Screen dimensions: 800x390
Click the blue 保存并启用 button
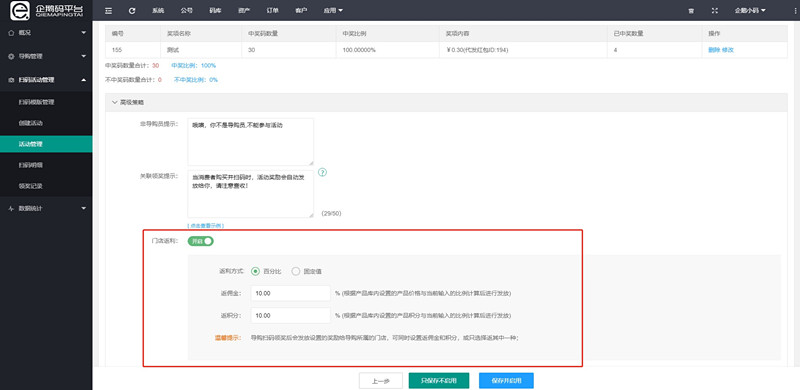click(506, 381)
